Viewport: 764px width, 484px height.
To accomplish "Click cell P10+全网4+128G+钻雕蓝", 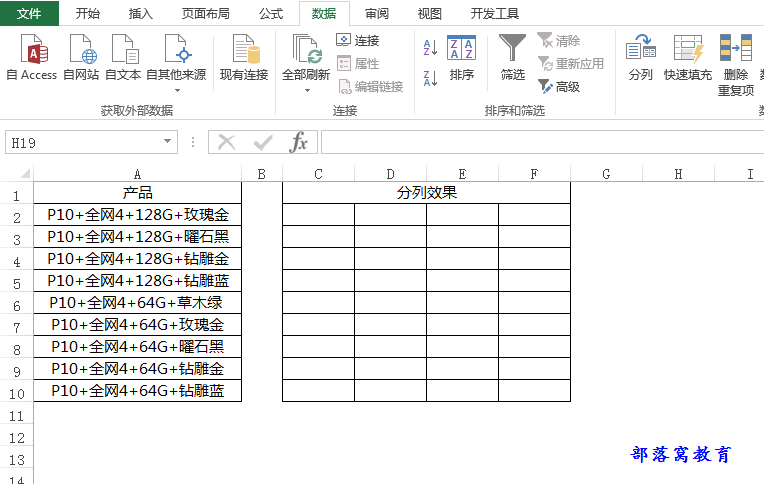I will pos(137,281).
